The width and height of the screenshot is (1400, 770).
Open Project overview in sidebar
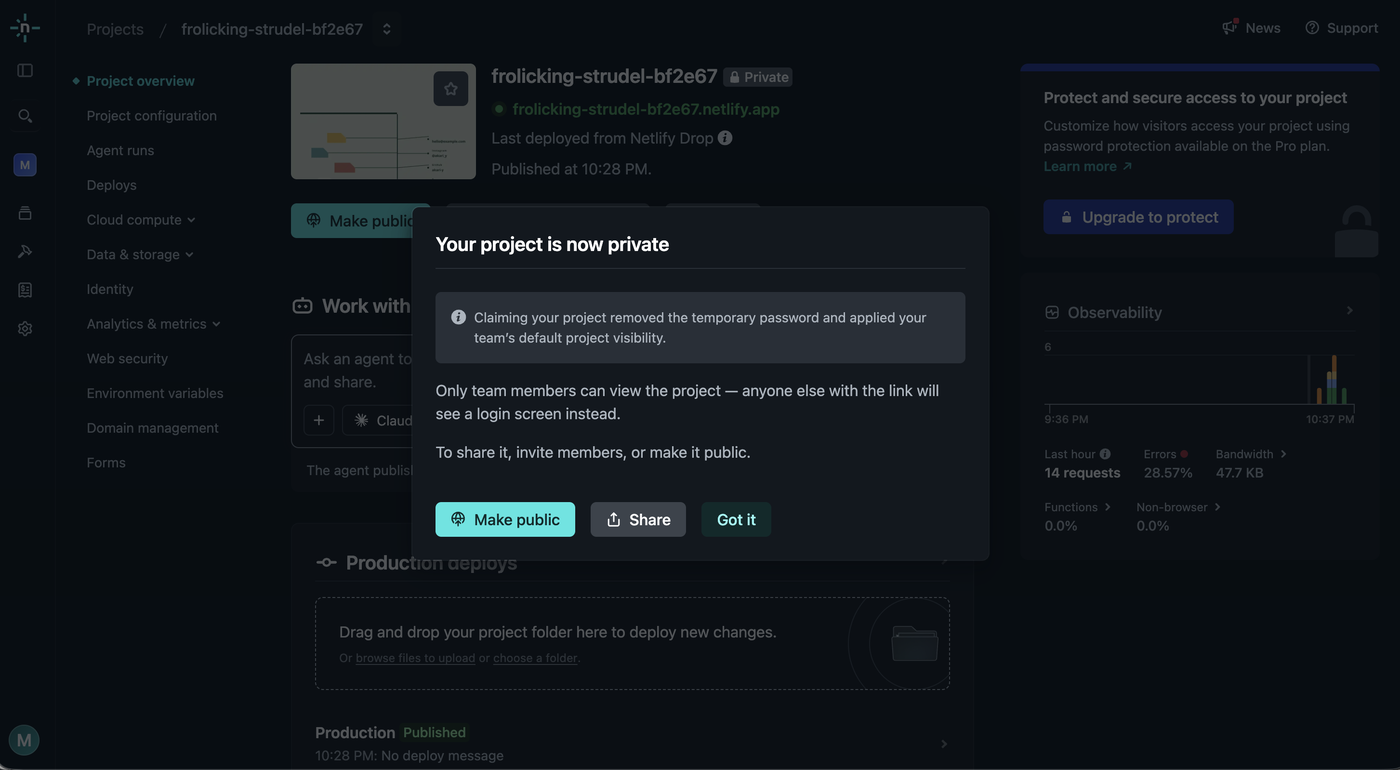pos(140,81)
